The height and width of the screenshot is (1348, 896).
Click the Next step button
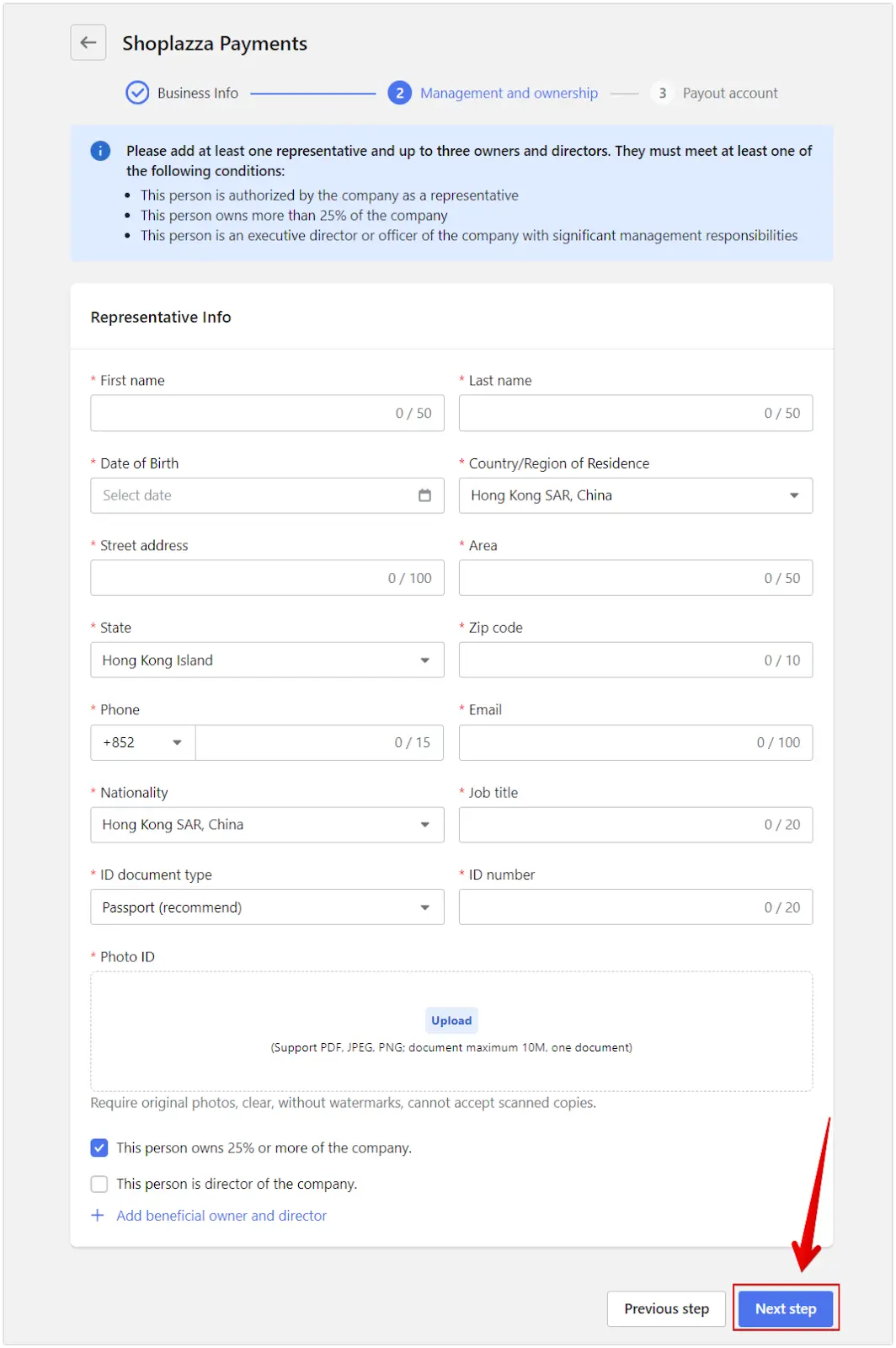(786, 1308)
